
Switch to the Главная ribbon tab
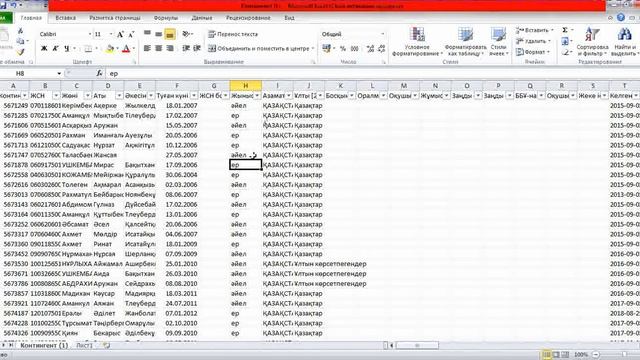tap(31, 18)
